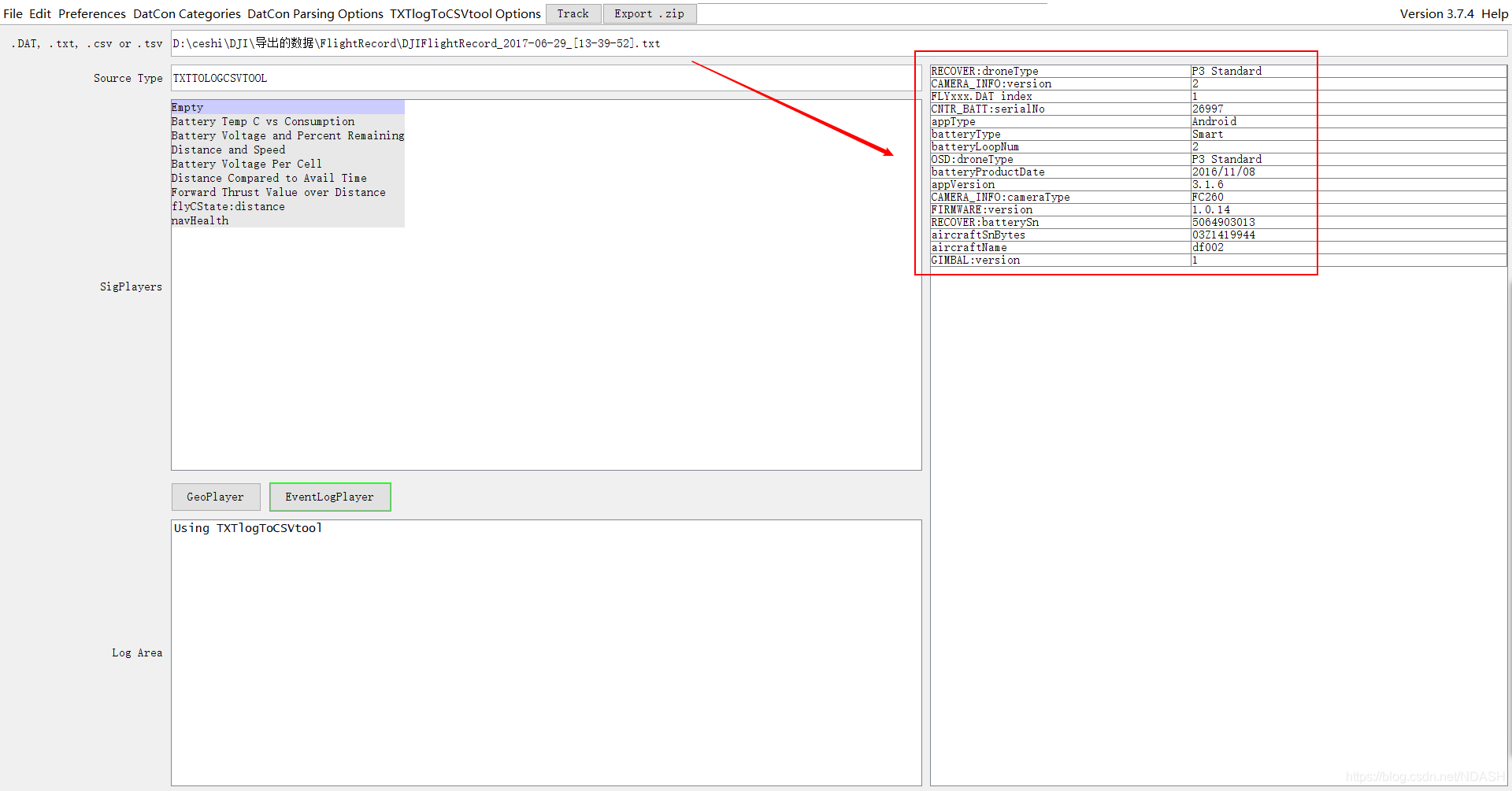Click the RECOVER:droneType row

coord(1218,71)
